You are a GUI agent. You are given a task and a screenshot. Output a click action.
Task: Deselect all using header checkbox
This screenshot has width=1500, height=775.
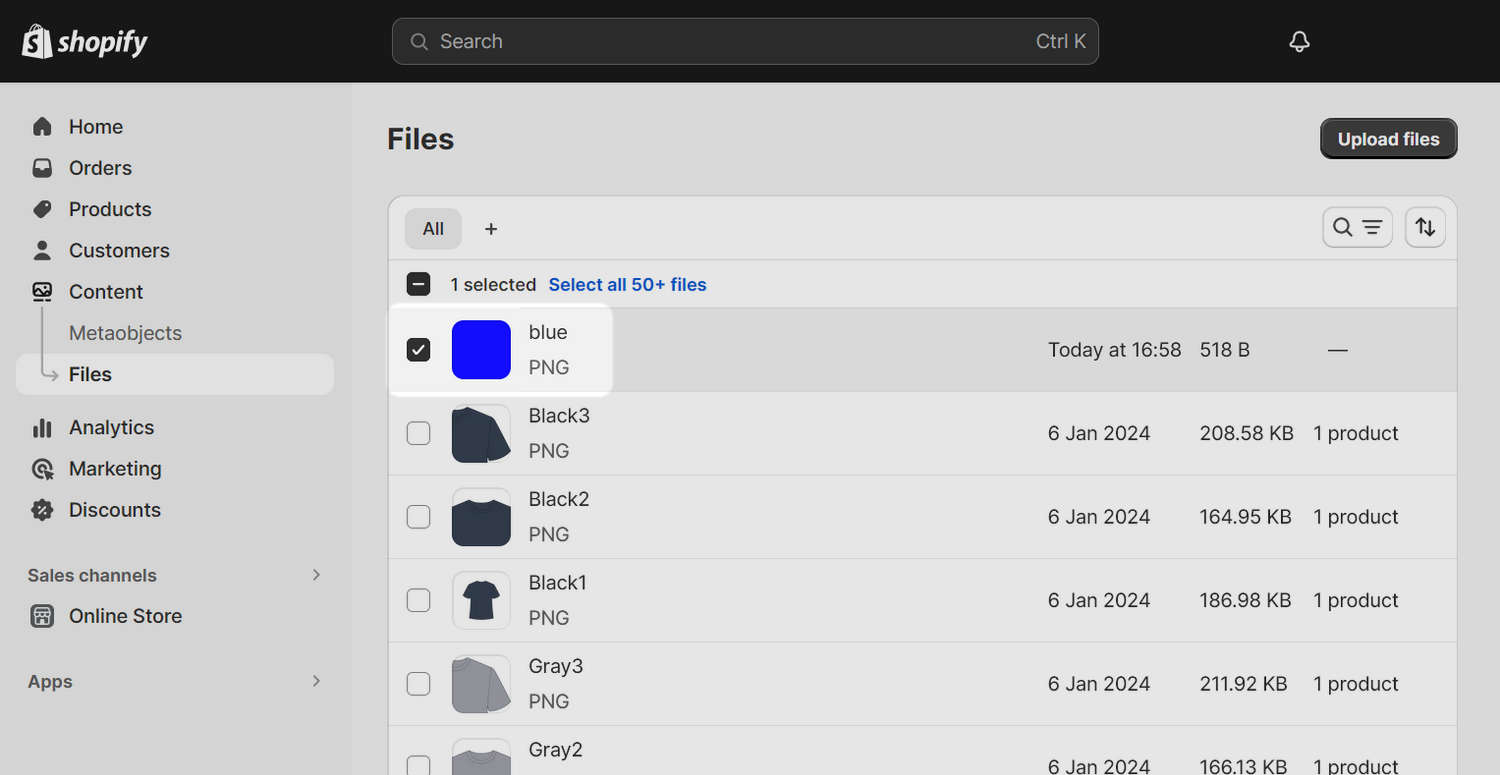419,284
